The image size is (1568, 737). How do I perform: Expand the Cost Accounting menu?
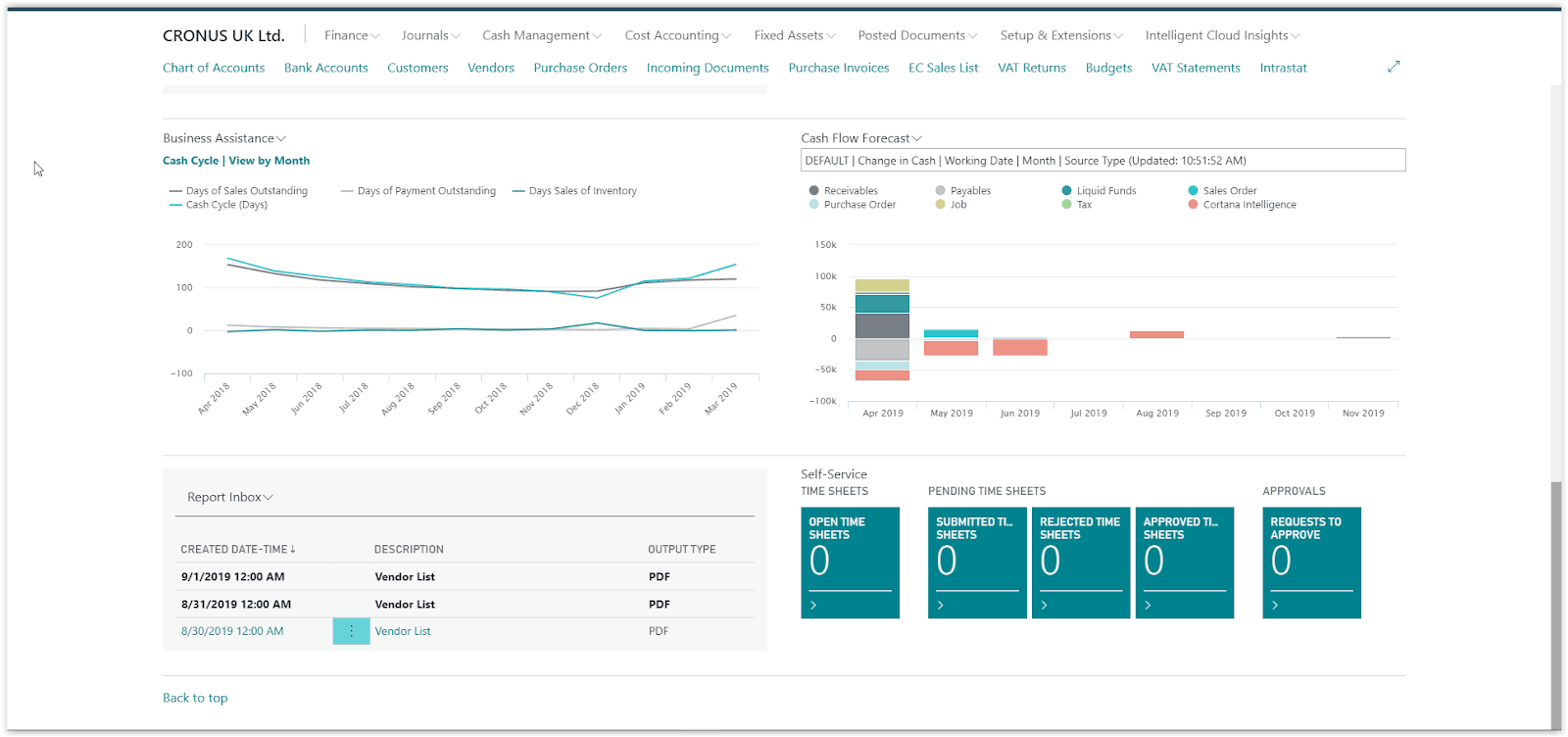pyautogui.click(x=678, y=35)
